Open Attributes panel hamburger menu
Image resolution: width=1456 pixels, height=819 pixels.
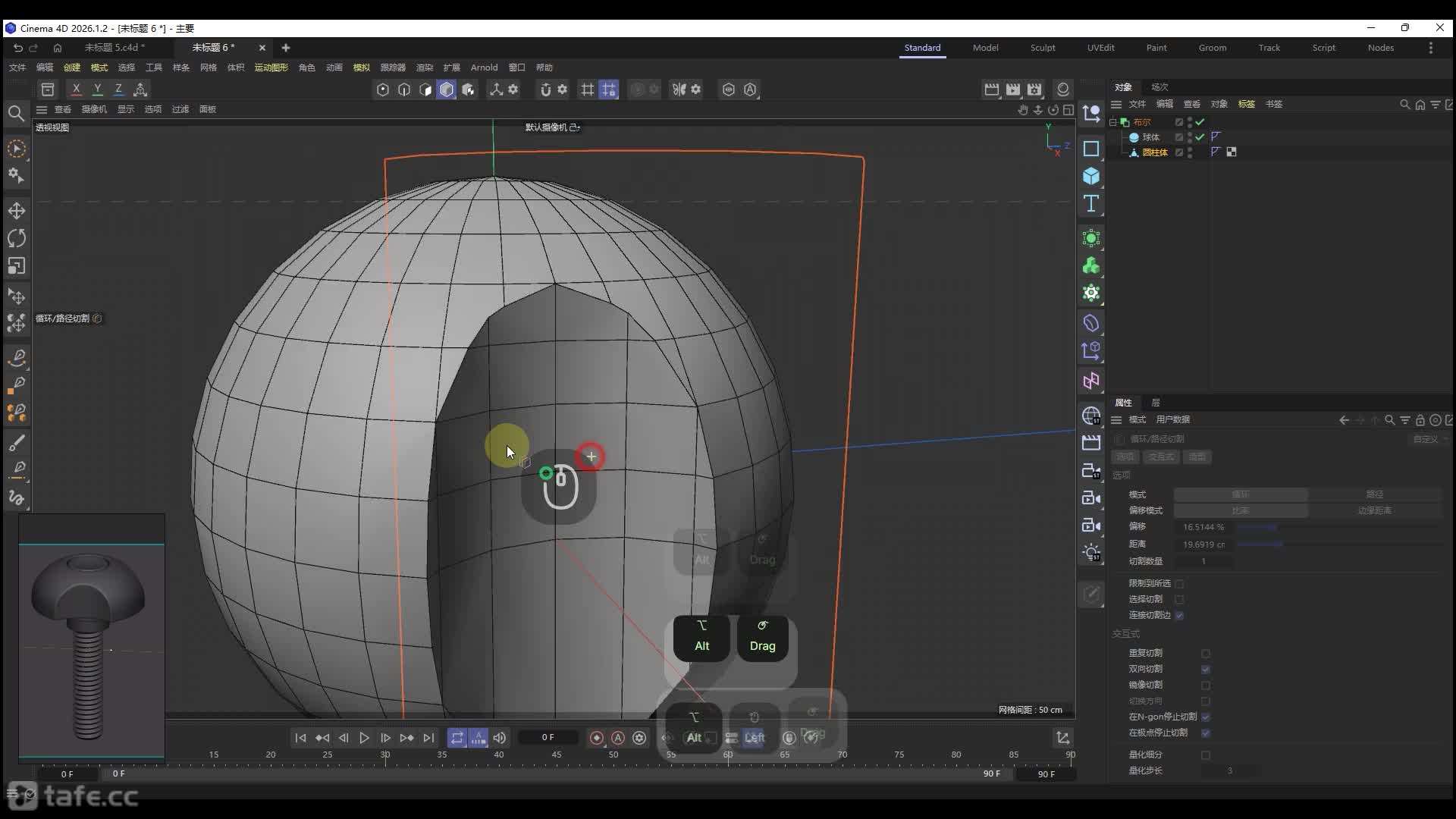click(1116, 420)
